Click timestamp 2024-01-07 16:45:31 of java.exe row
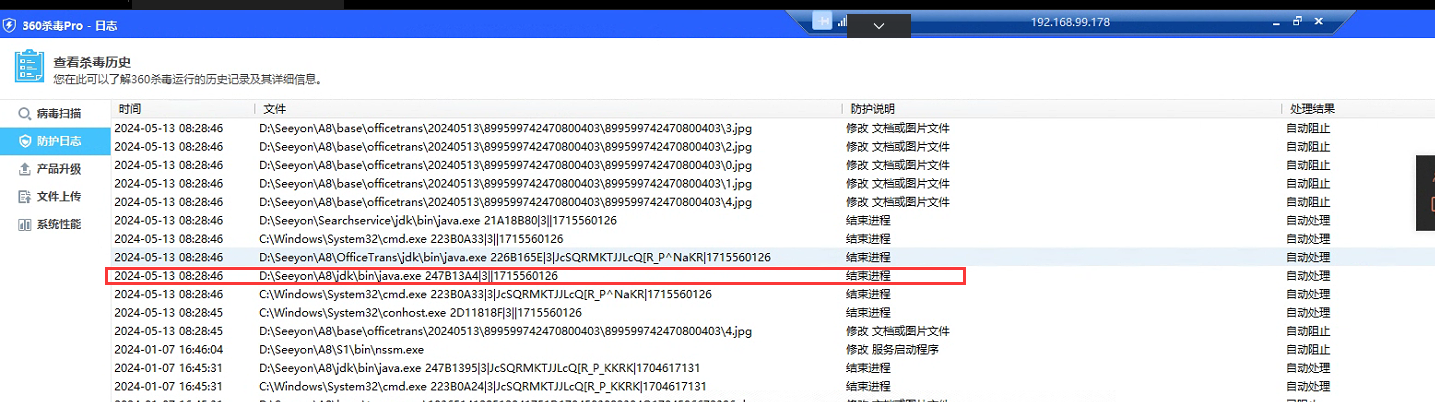The image size is (1436, 402). click(169, 368)
